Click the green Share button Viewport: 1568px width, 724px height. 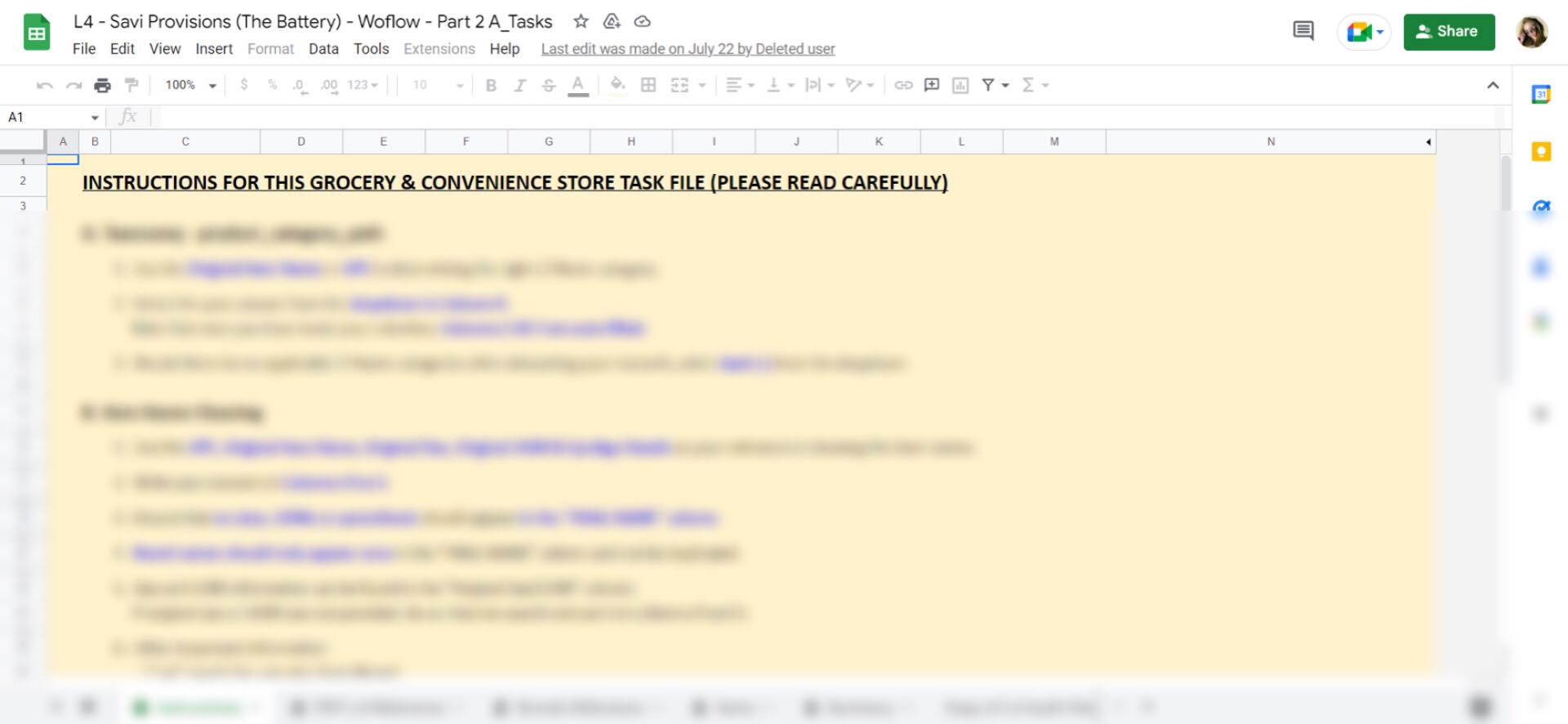click(1449, 32)
